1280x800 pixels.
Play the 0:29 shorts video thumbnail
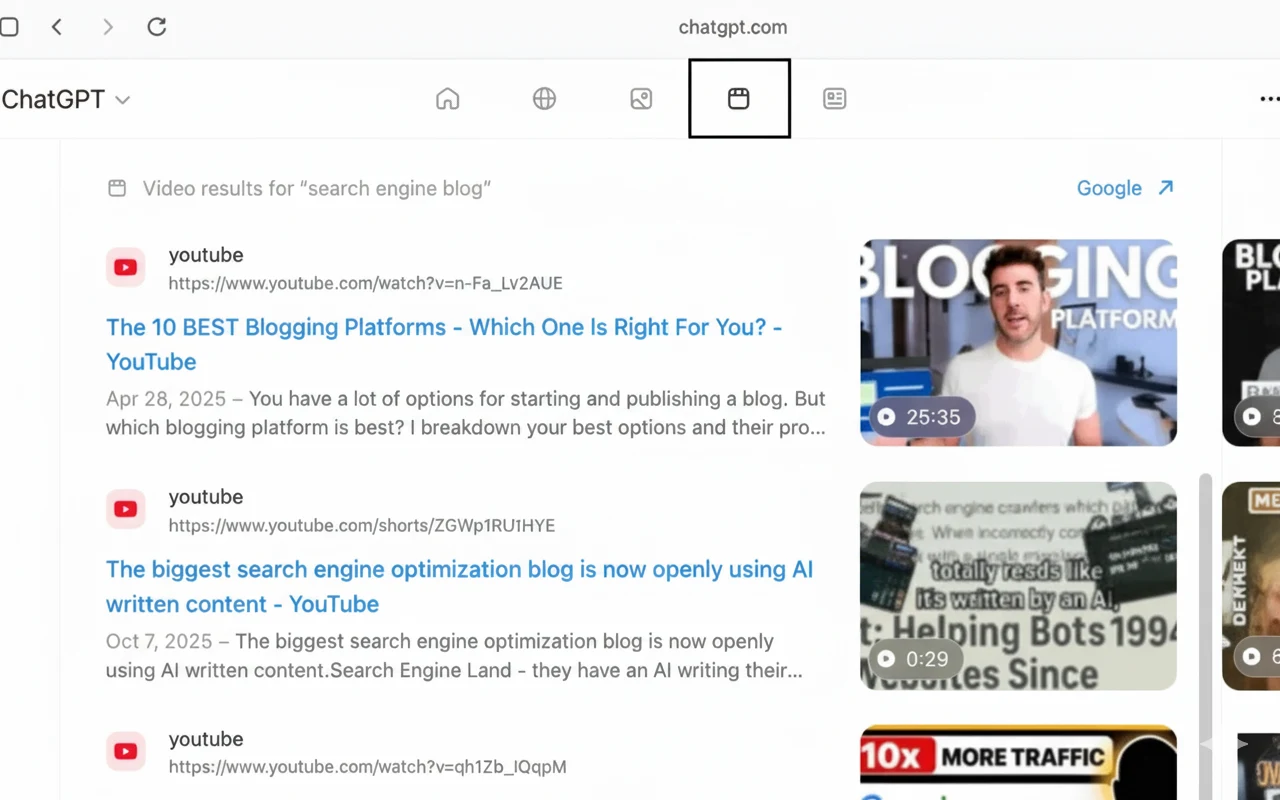[x=1018, y=586]
